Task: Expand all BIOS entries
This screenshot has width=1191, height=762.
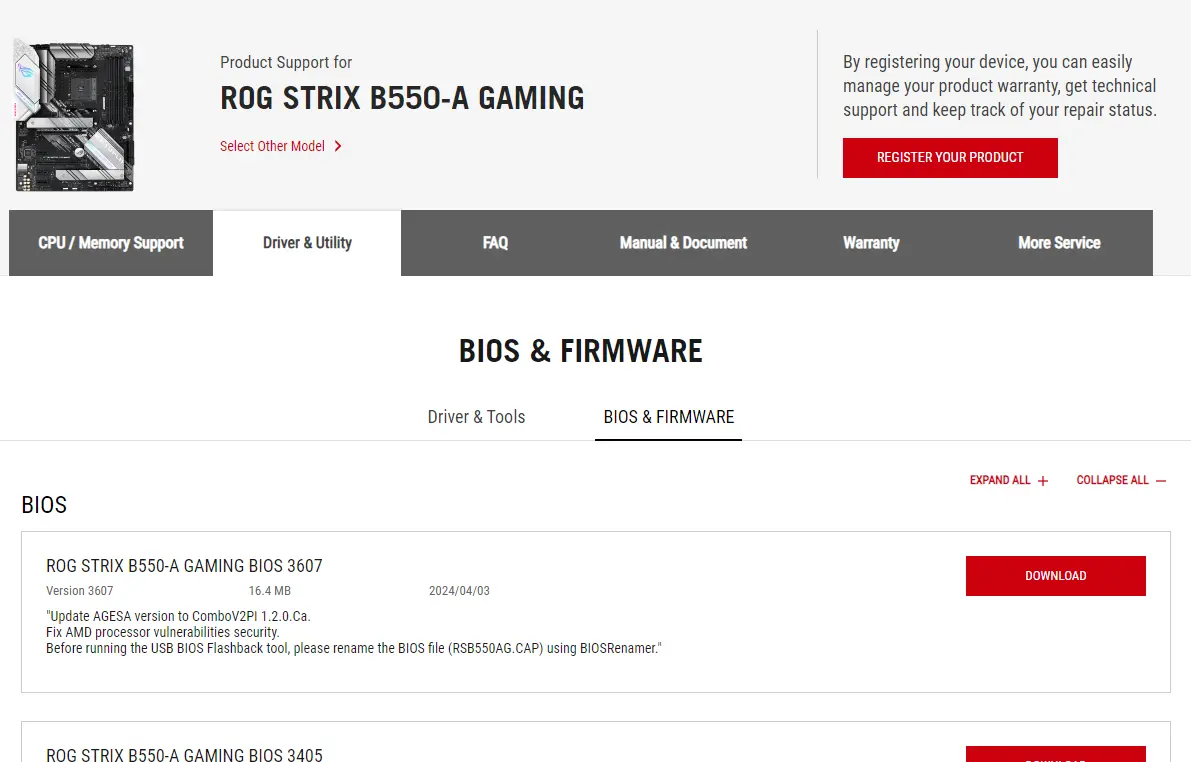Action: 1009,480
